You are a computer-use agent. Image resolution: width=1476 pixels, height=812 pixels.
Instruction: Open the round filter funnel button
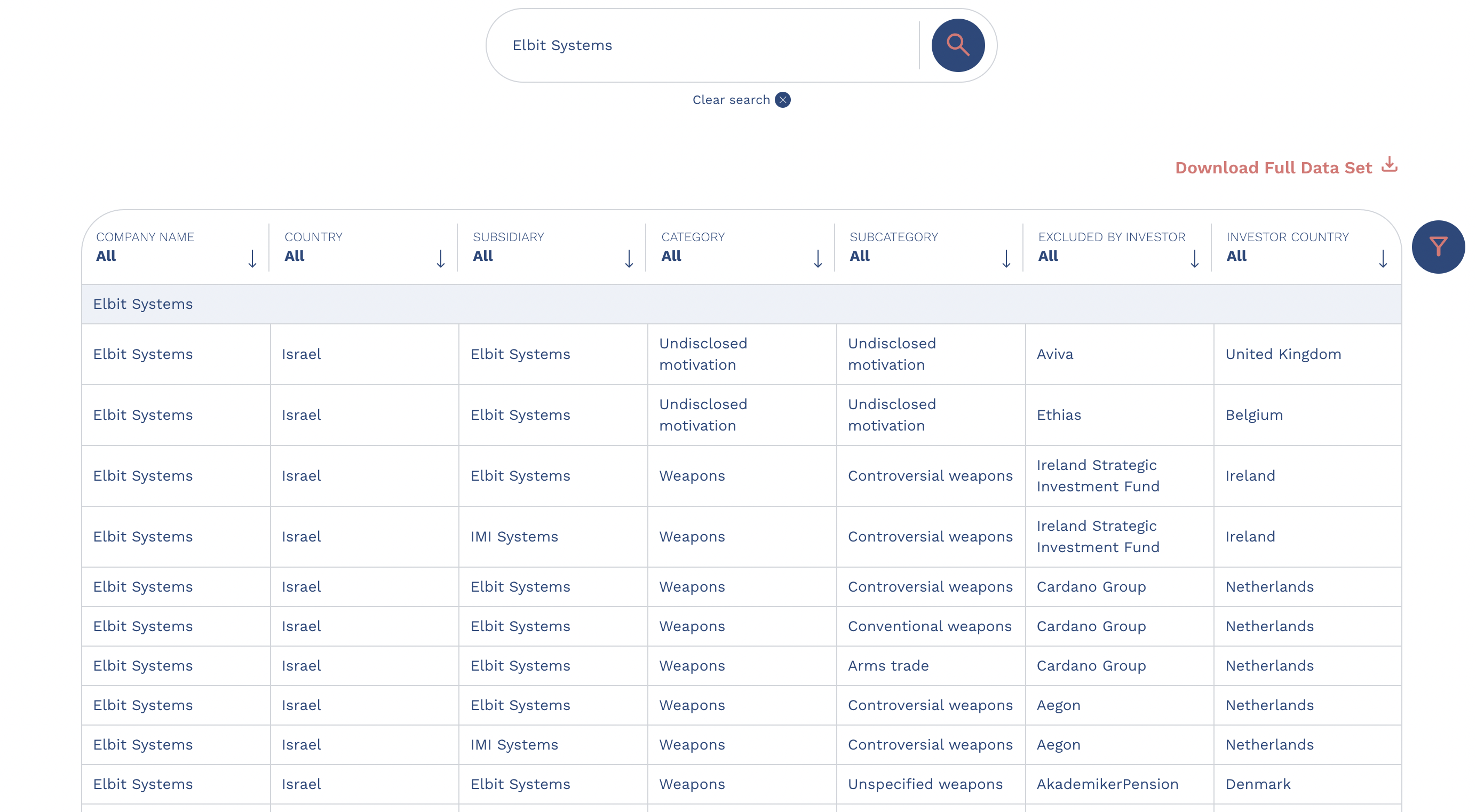[x=1438, y=247]
